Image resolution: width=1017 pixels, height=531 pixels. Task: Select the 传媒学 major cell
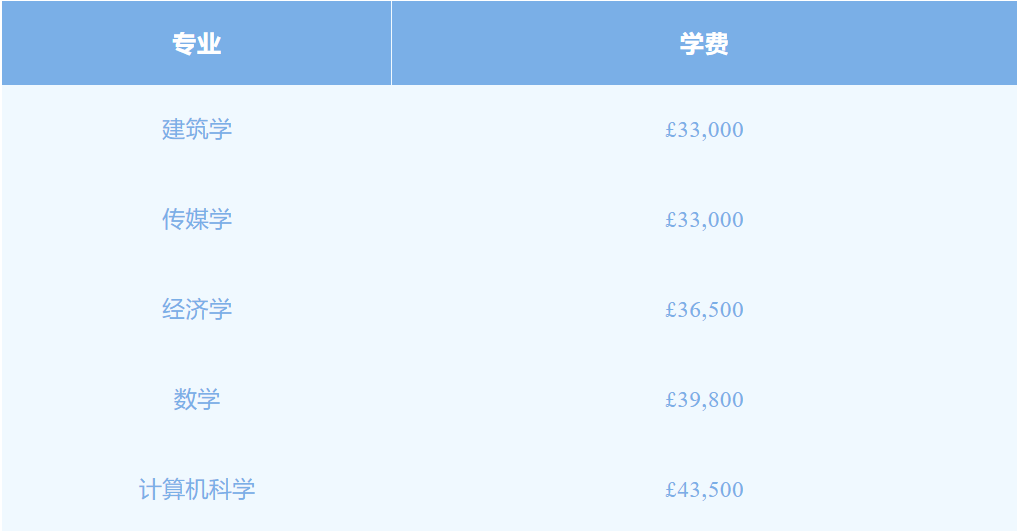(x=197, y=220)
